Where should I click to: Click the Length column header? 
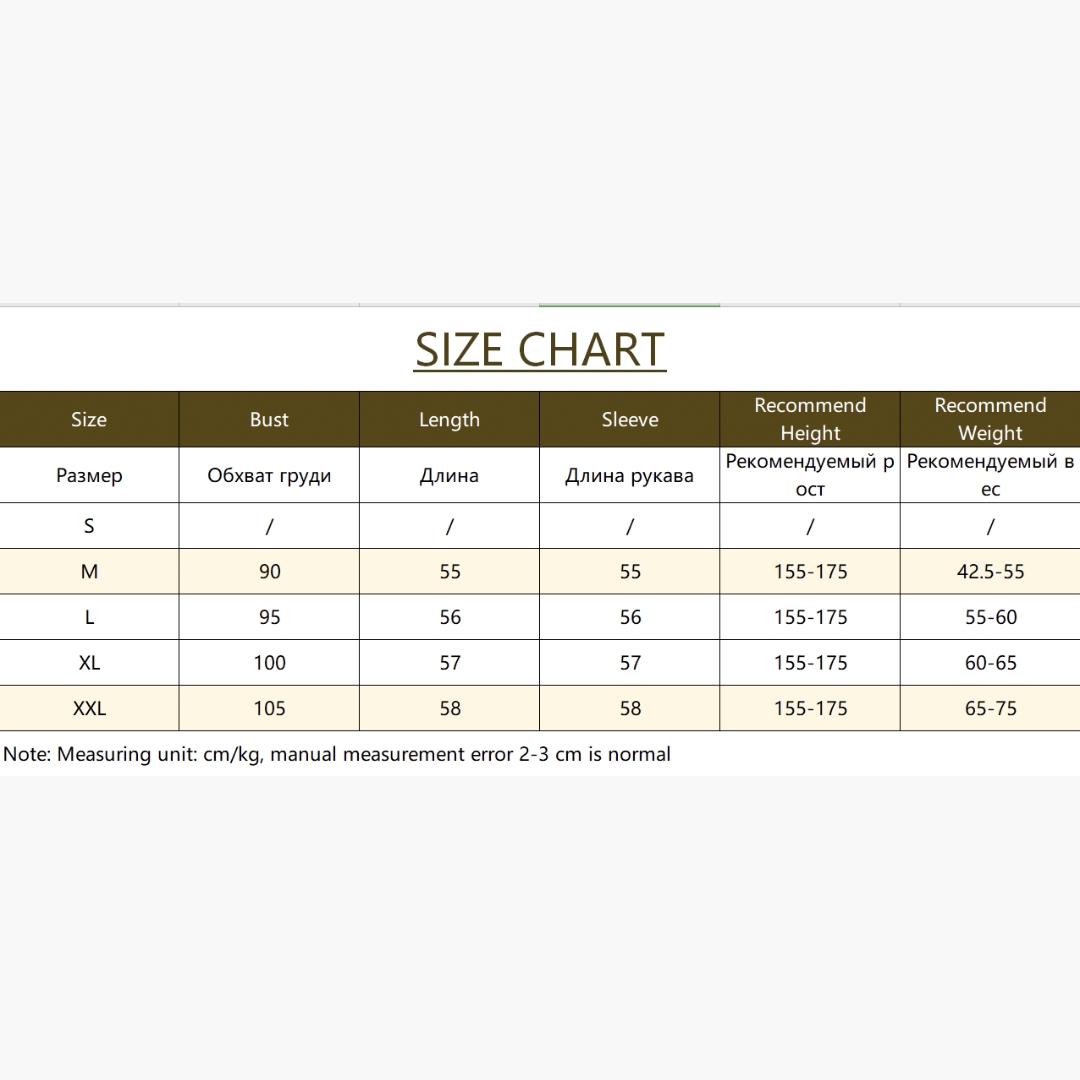coord(449,419)
